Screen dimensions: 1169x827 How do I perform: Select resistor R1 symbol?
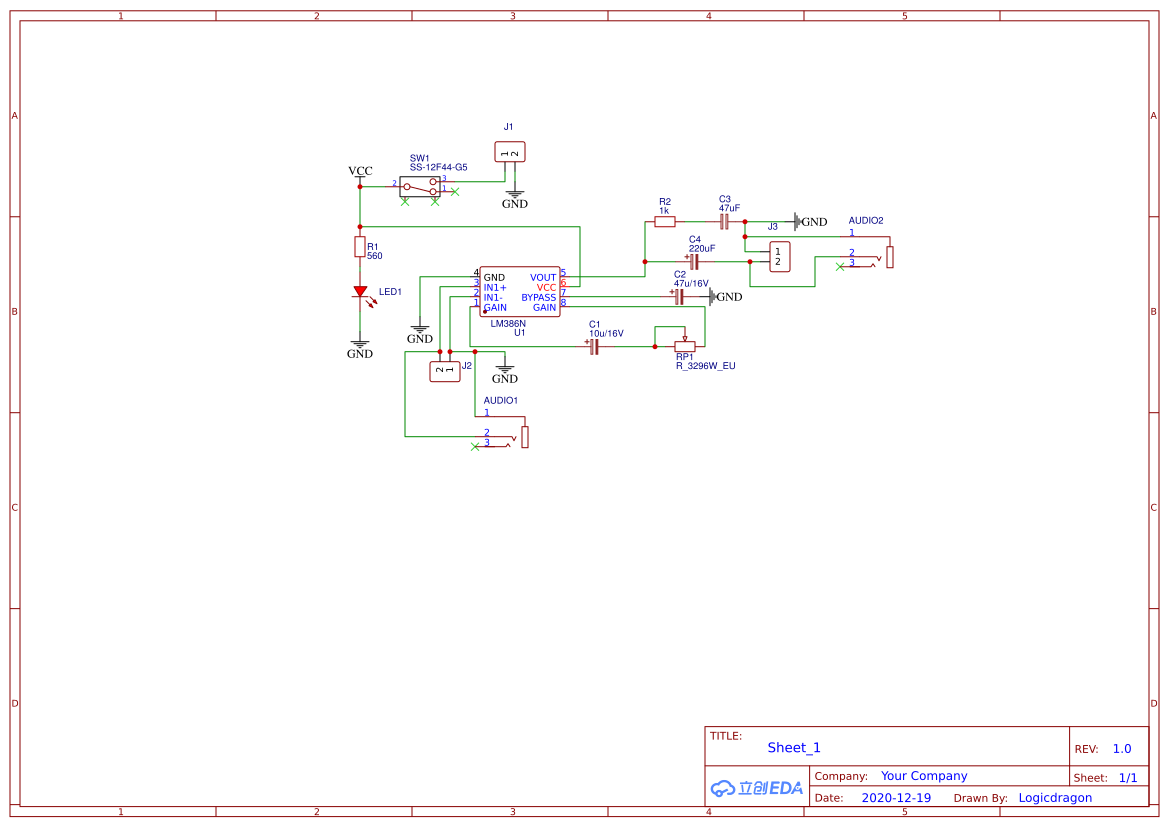click(360, 247)
